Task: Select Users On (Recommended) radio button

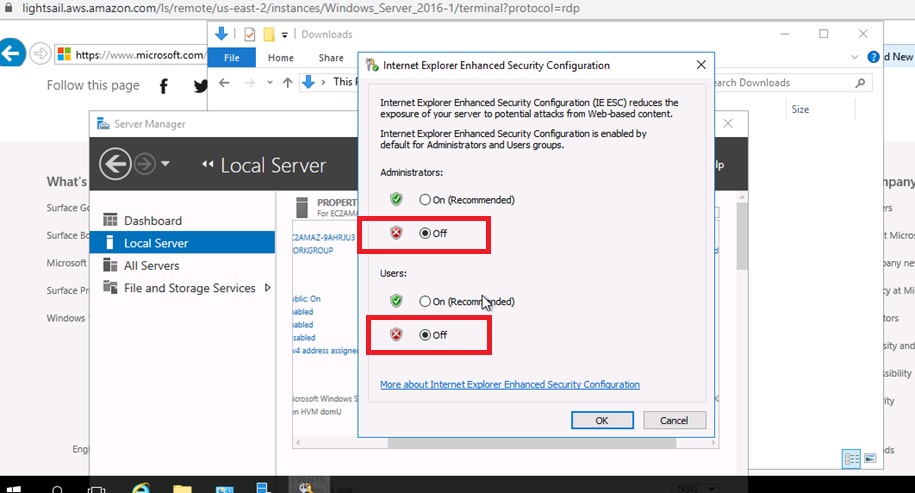Action: tap(425, 301)
